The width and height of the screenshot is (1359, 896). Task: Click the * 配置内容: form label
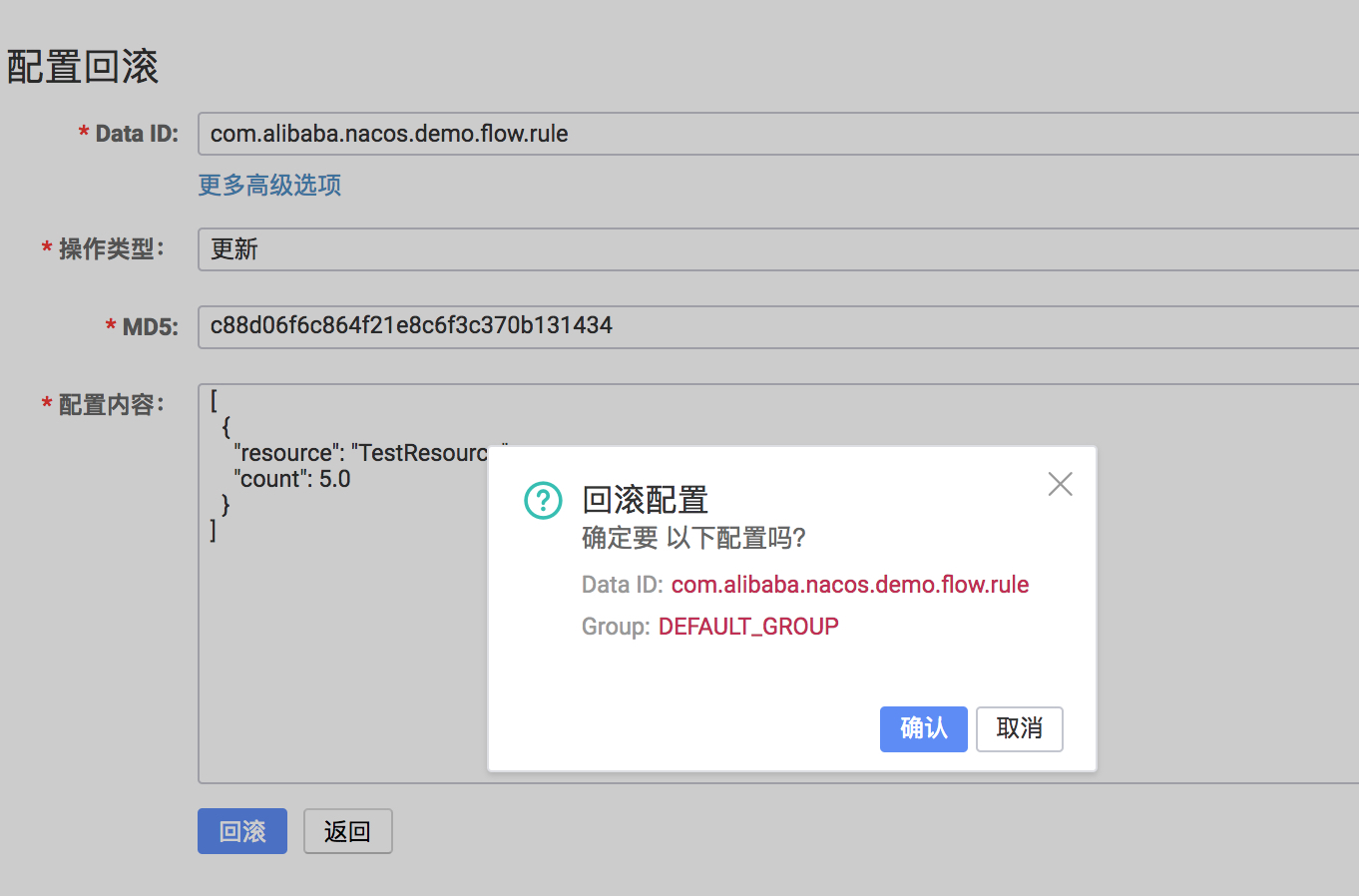(x=103, y=405)
